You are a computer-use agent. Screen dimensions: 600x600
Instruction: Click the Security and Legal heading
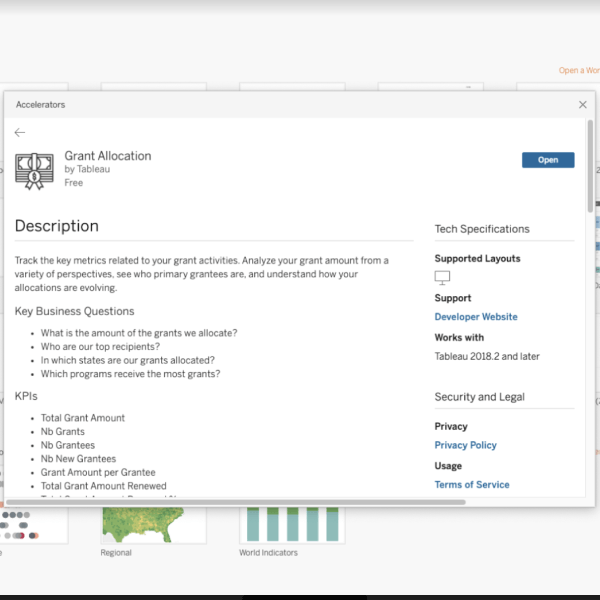pos(479,397)
